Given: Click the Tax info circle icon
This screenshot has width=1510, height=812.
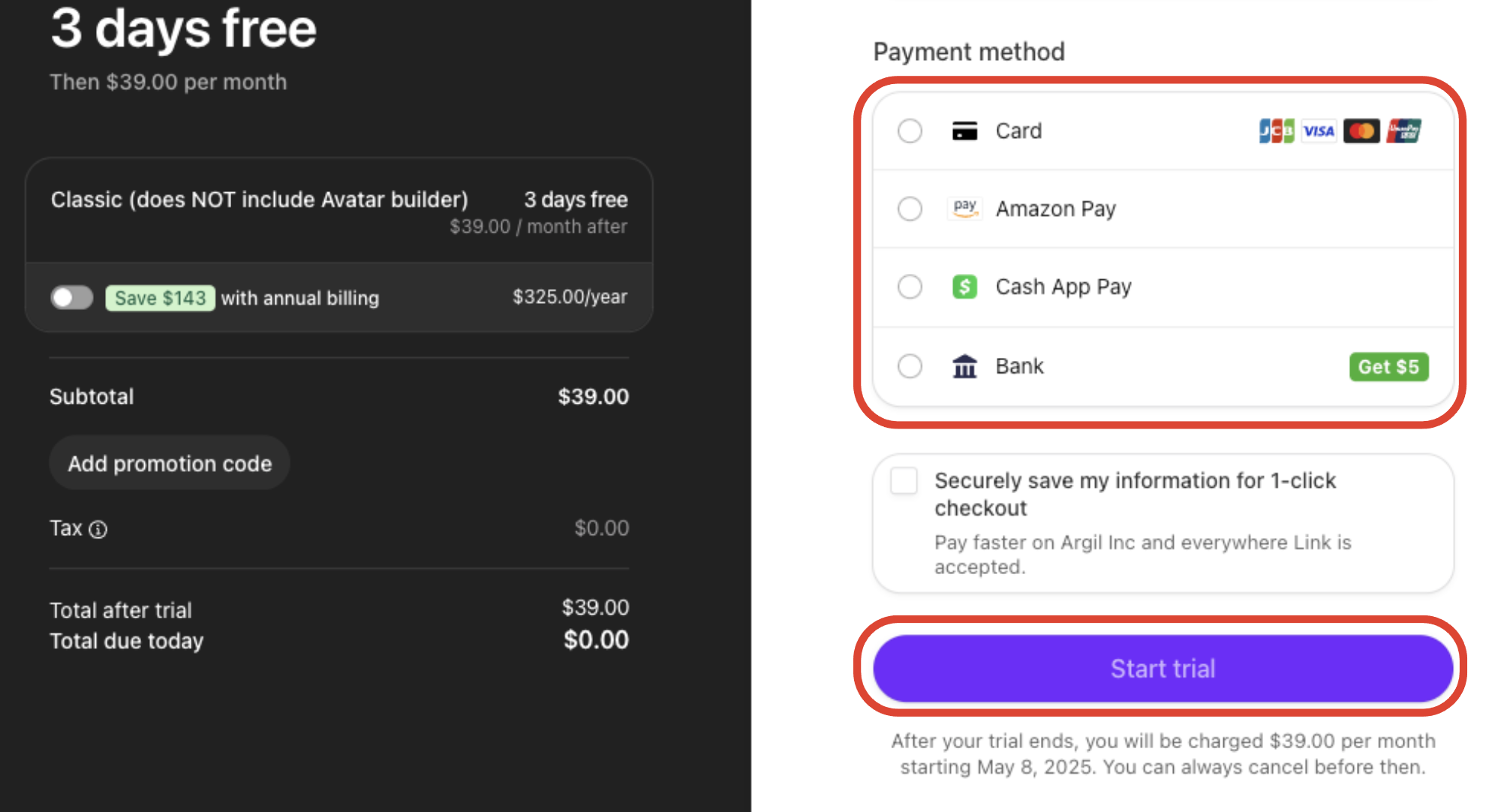Looking at the screenshot, I should click(x=98, y=530).
